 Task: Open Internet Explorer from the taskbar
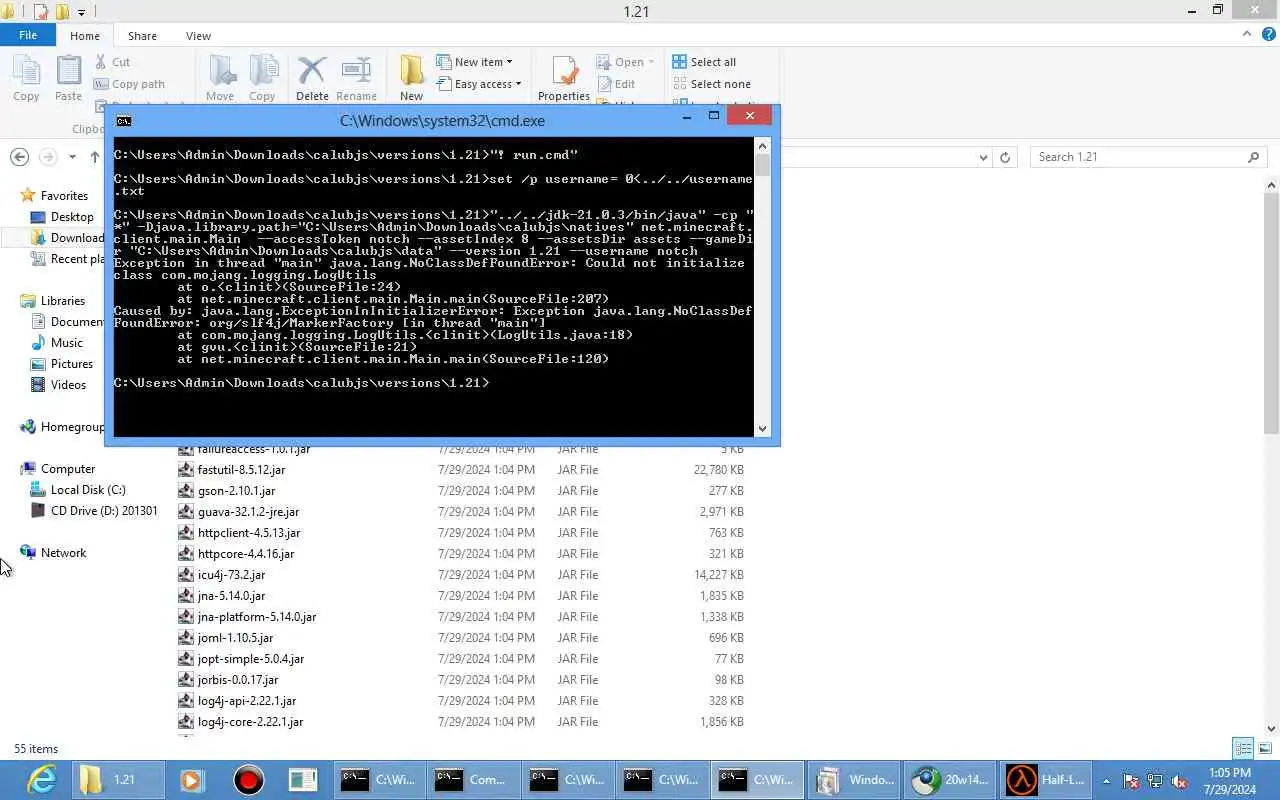tap(42, 780)
